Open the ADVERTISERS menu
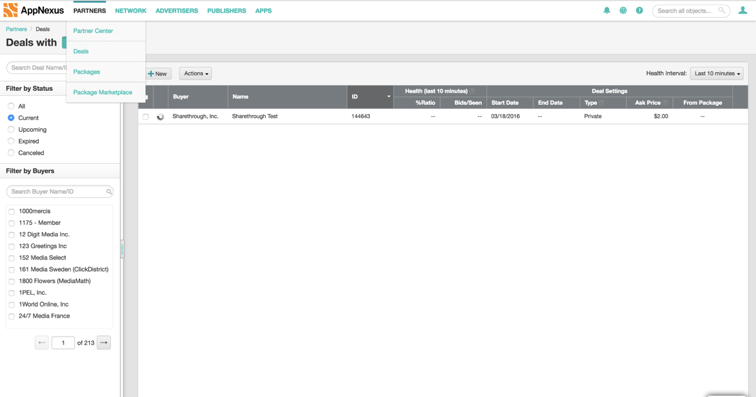This screenshot has width=756, height=397. coord(176,11)
